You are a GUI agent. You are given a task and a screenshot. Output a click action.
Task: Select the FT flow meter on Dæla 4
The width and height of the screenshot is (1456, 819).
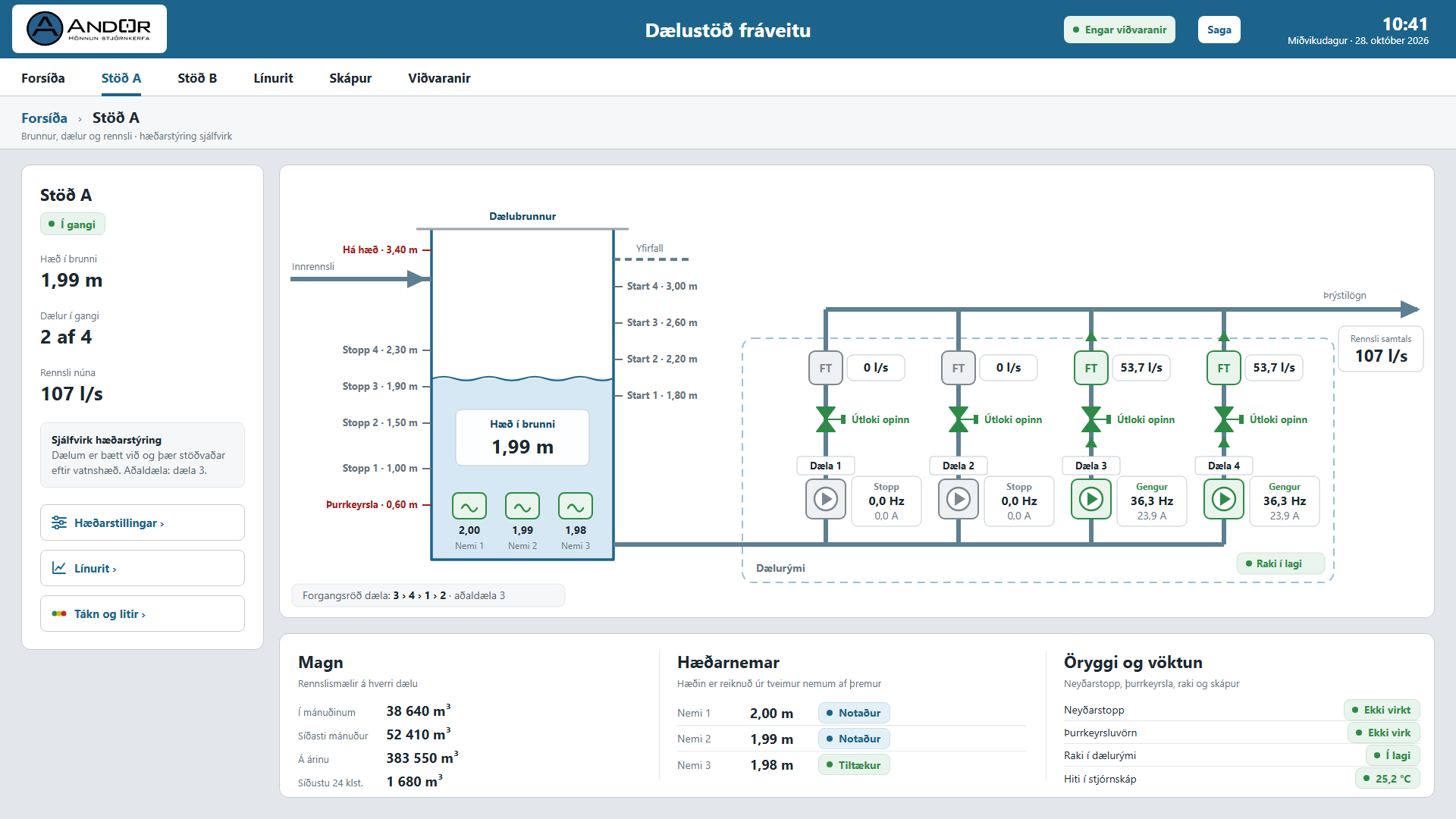[x=1223, y=368]
